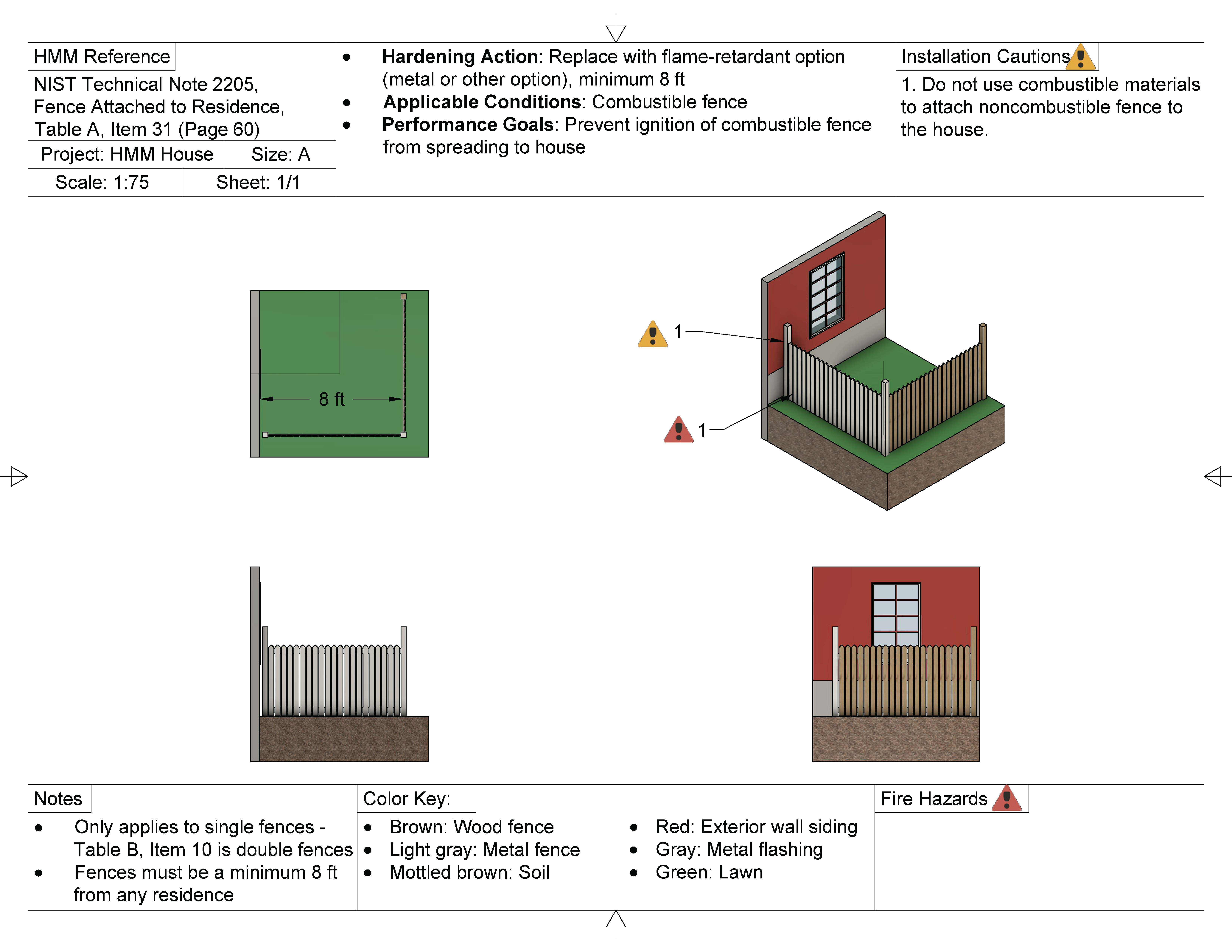Select the 'Sheet: 1/1' cell
Viewport: 1232px width, 952px height.
tap(259, 182)
